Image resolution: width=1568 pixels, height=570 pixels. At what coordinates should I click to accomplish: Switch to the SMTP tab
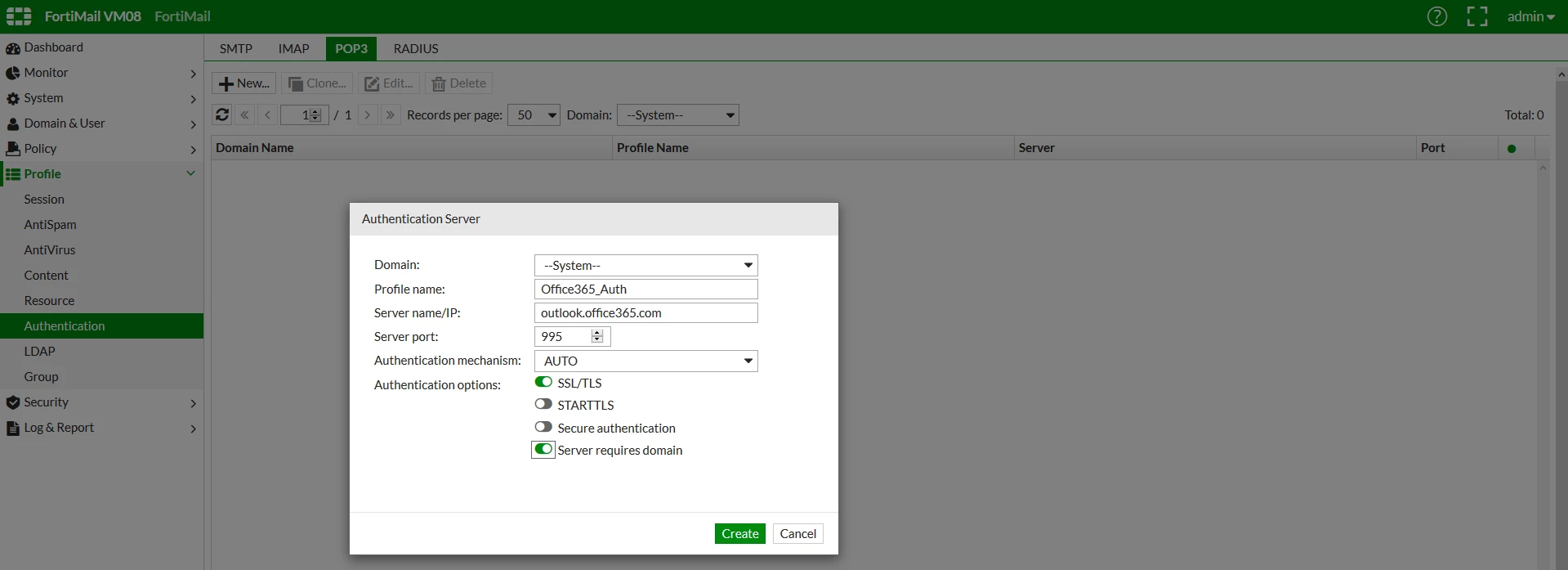(236, 49)
